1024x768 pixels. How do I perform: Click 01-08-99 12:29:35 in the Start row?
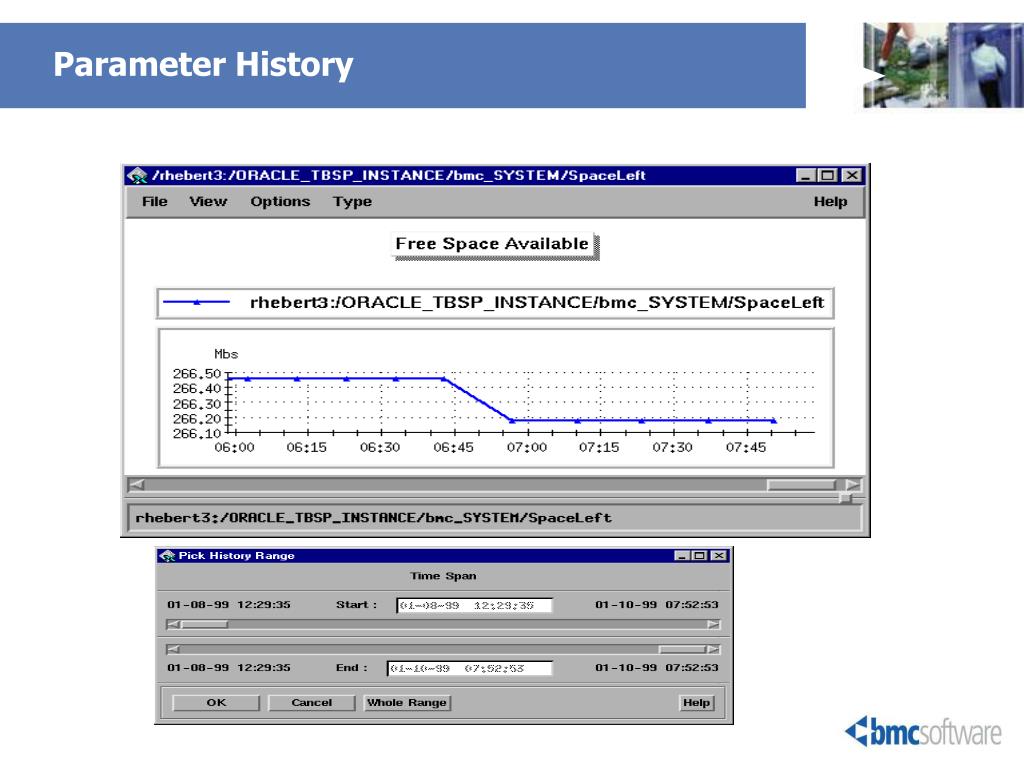[229, 605]
